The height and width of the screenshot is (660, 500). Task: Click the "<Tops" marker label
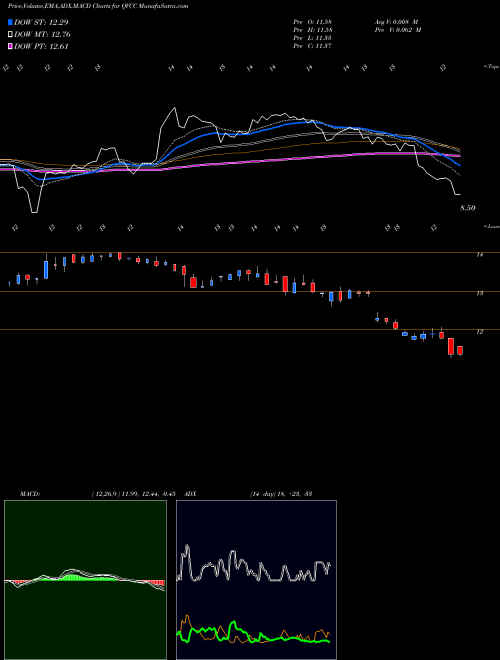coord(491,67)
